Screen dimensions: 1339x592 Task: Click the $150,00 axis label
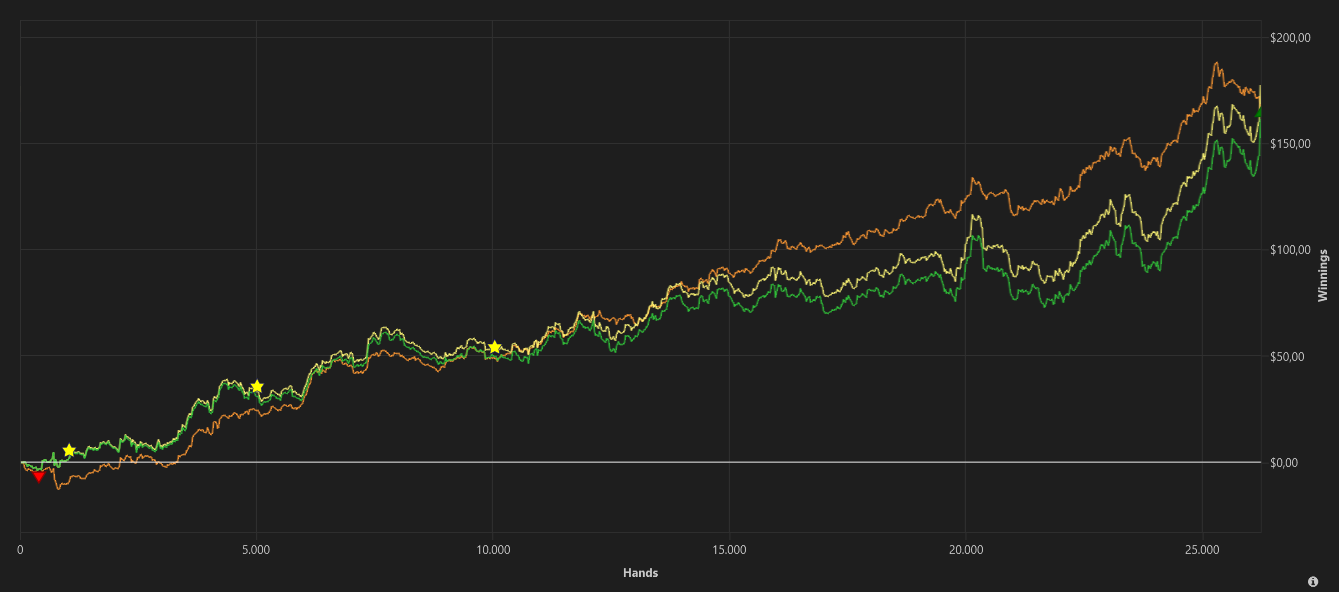click(x=1288, y=144)
